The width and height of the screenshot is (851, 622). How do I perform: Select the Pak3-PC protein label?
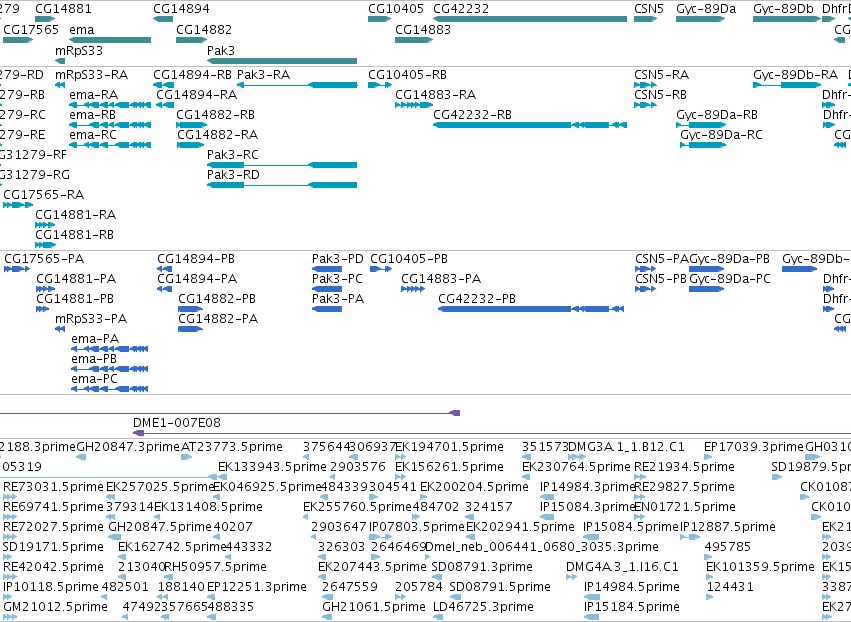[x=337, y=278]
